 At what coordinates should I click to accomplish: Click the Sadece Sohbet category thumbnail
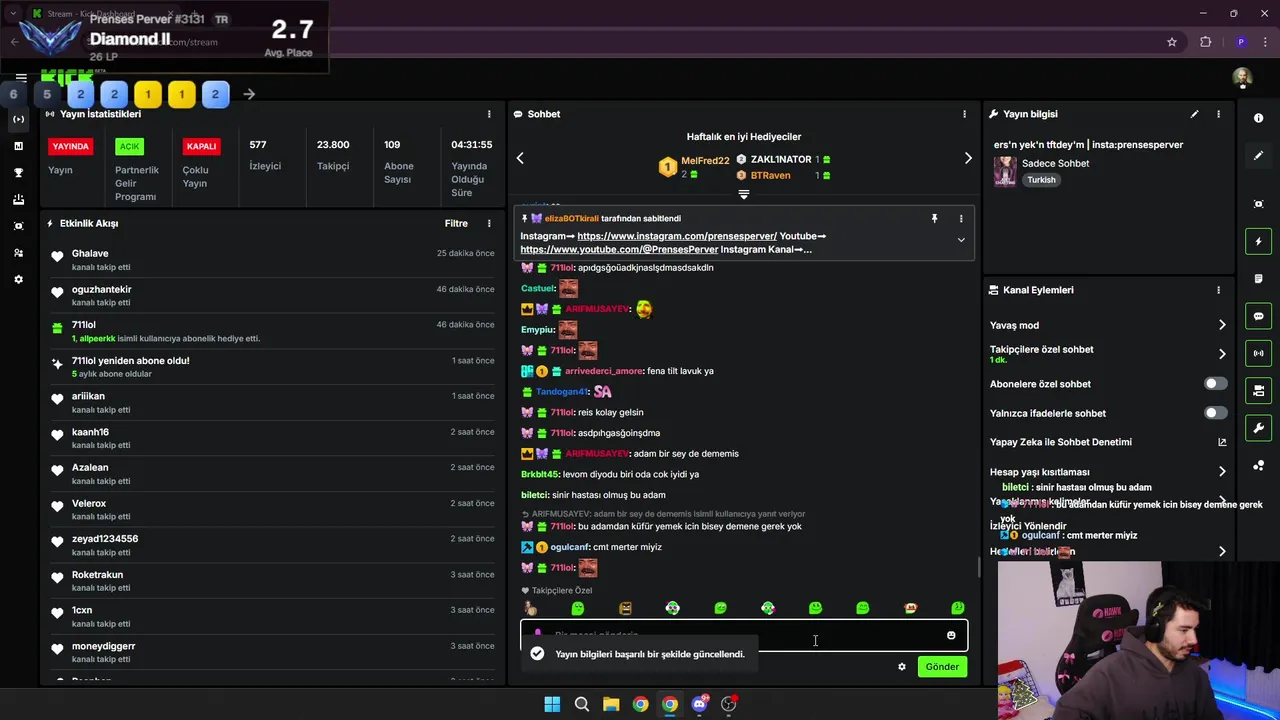coord(1005,171)
